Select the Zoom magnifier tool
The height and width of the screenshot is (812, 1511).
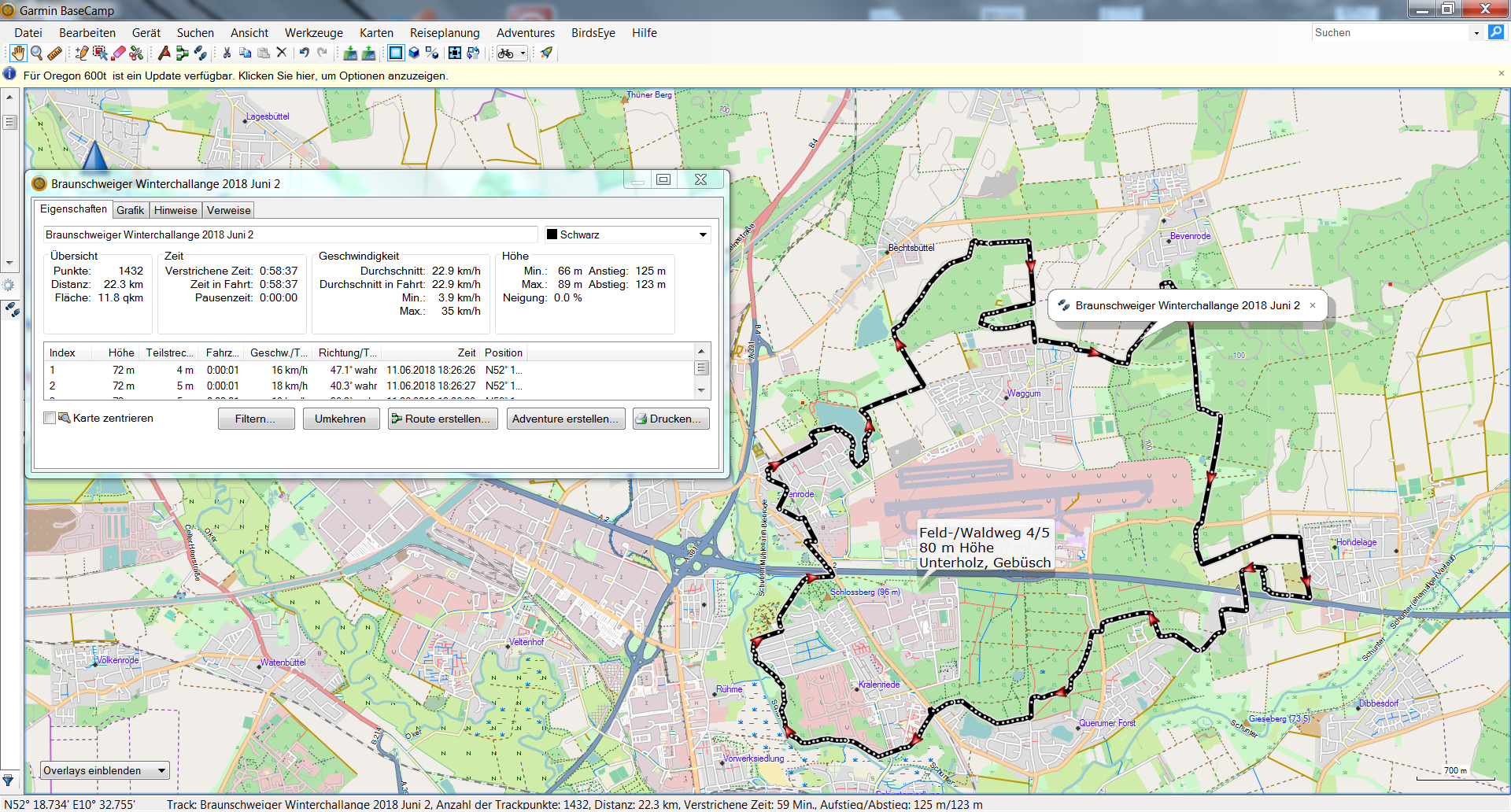point(36,54)
